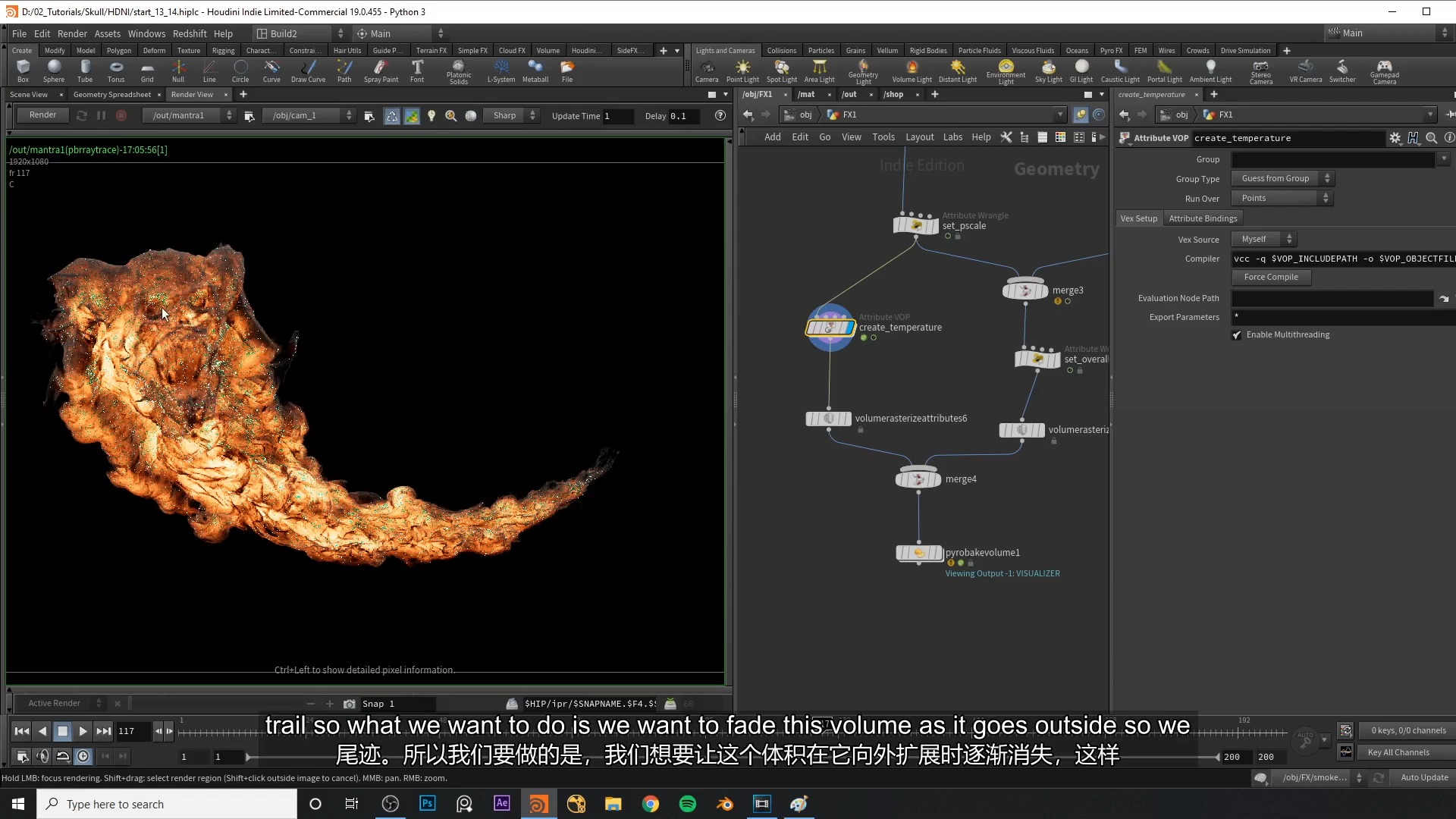This screenshot has width=1456, height=819.
Task: Select the Draw Curve tool
Action: (308, 71)
